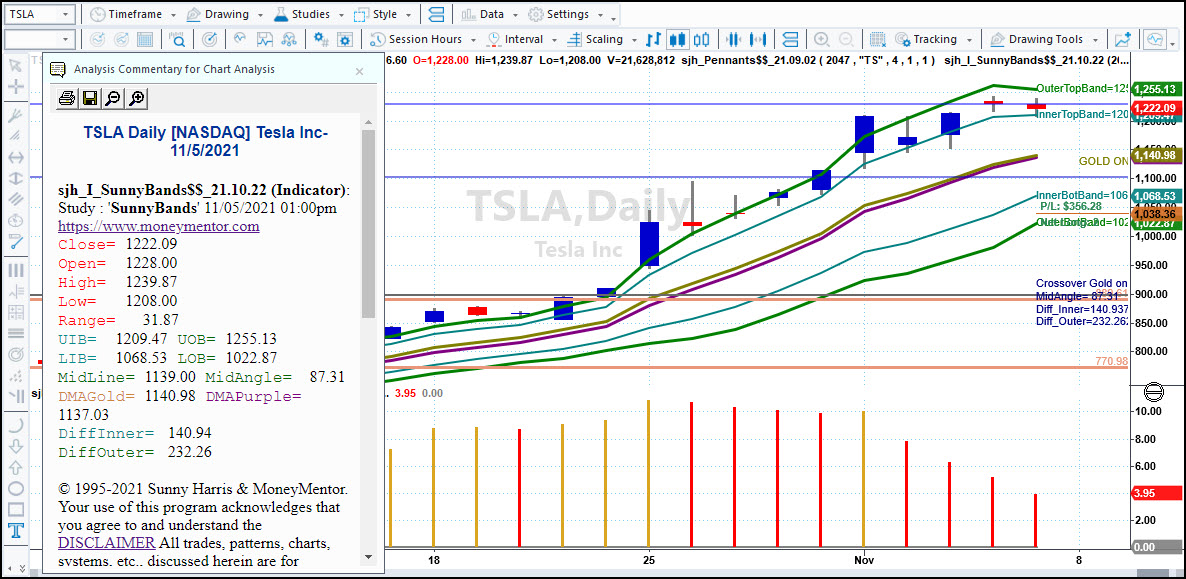Open the Data menu
This screenshot has width=1186, height=579.
(x=489, y=14)
